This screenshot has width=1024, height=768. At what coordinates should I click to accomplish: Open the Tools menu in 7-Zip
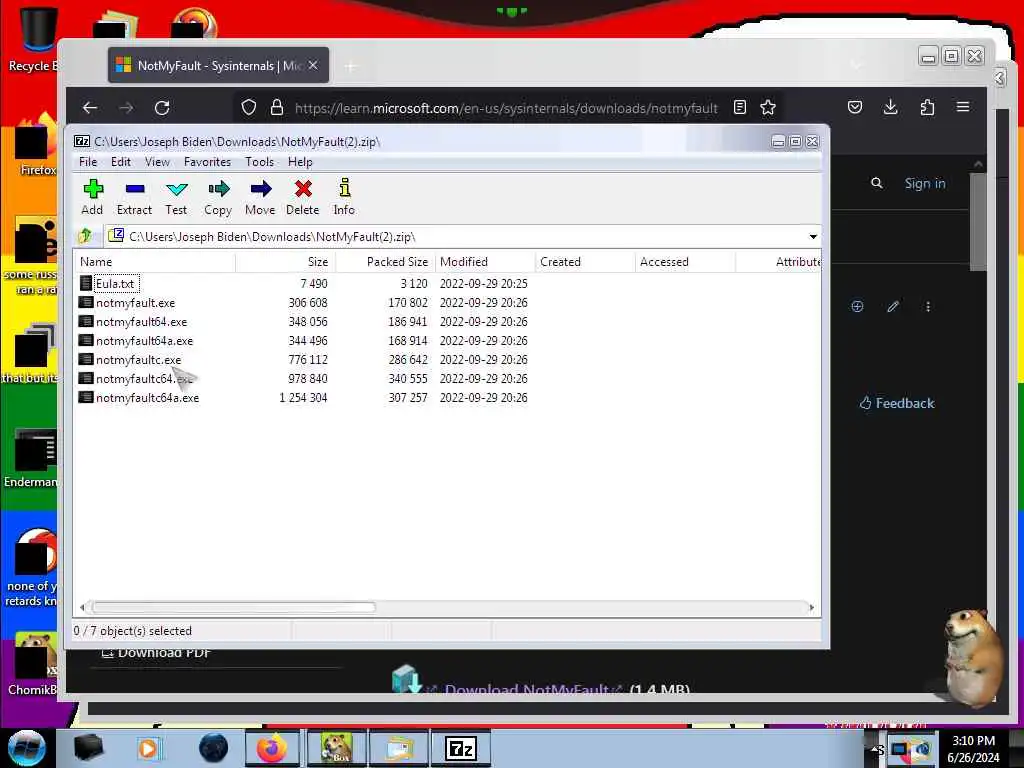259,162
